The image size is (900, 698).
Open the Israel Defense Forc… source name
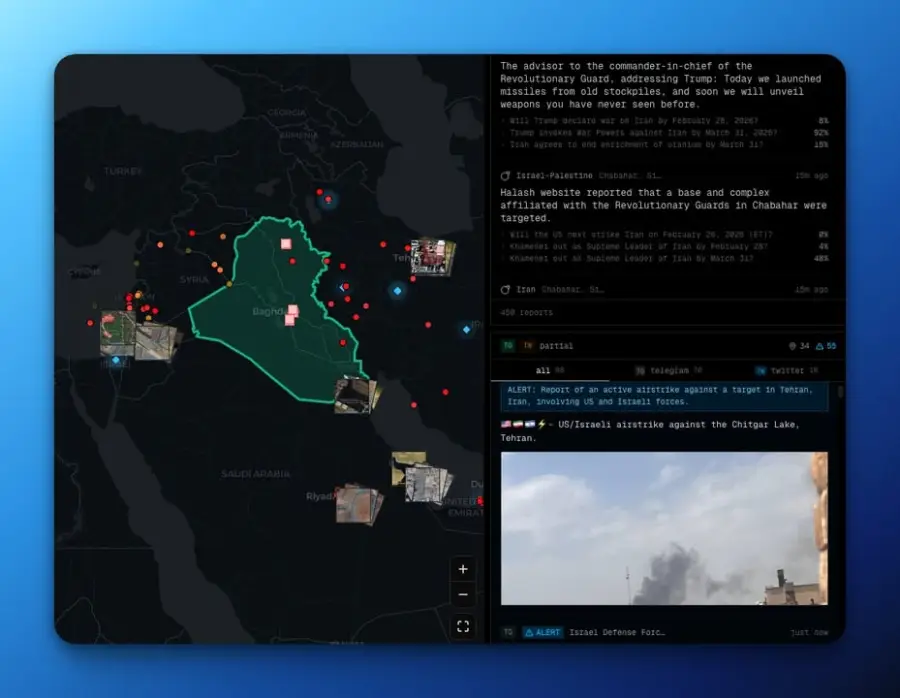coord(617,632)
